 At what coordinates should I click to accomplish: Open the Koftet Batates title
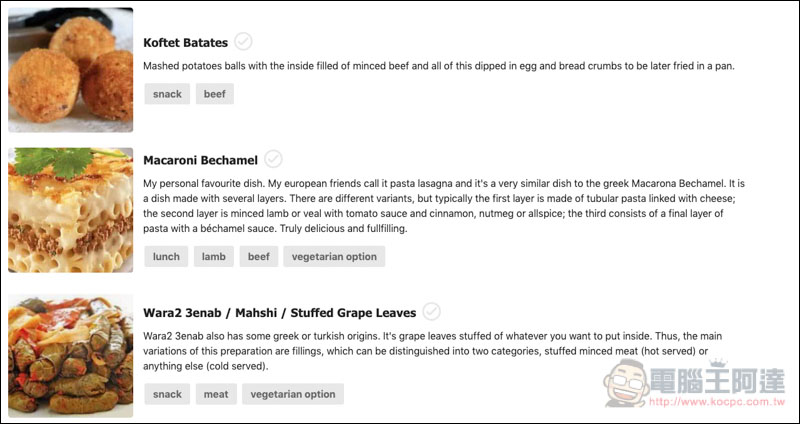coord(186,43)
